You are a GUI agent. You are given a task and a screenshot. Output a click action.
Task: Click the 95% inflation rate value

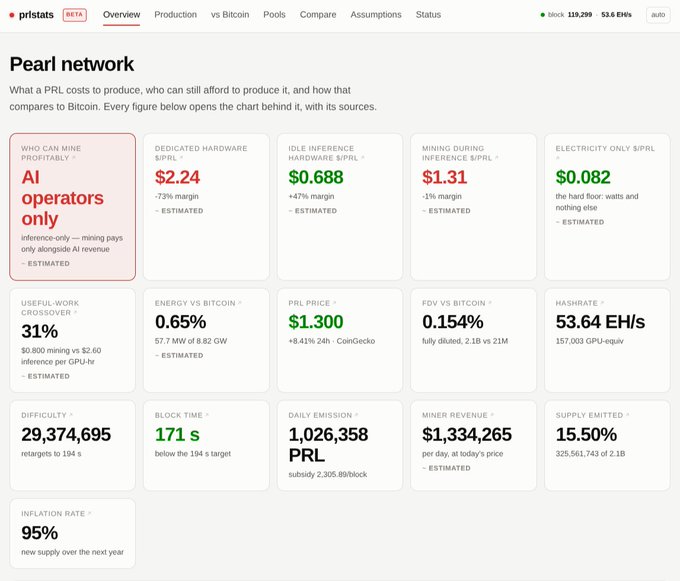pos(39,533)
